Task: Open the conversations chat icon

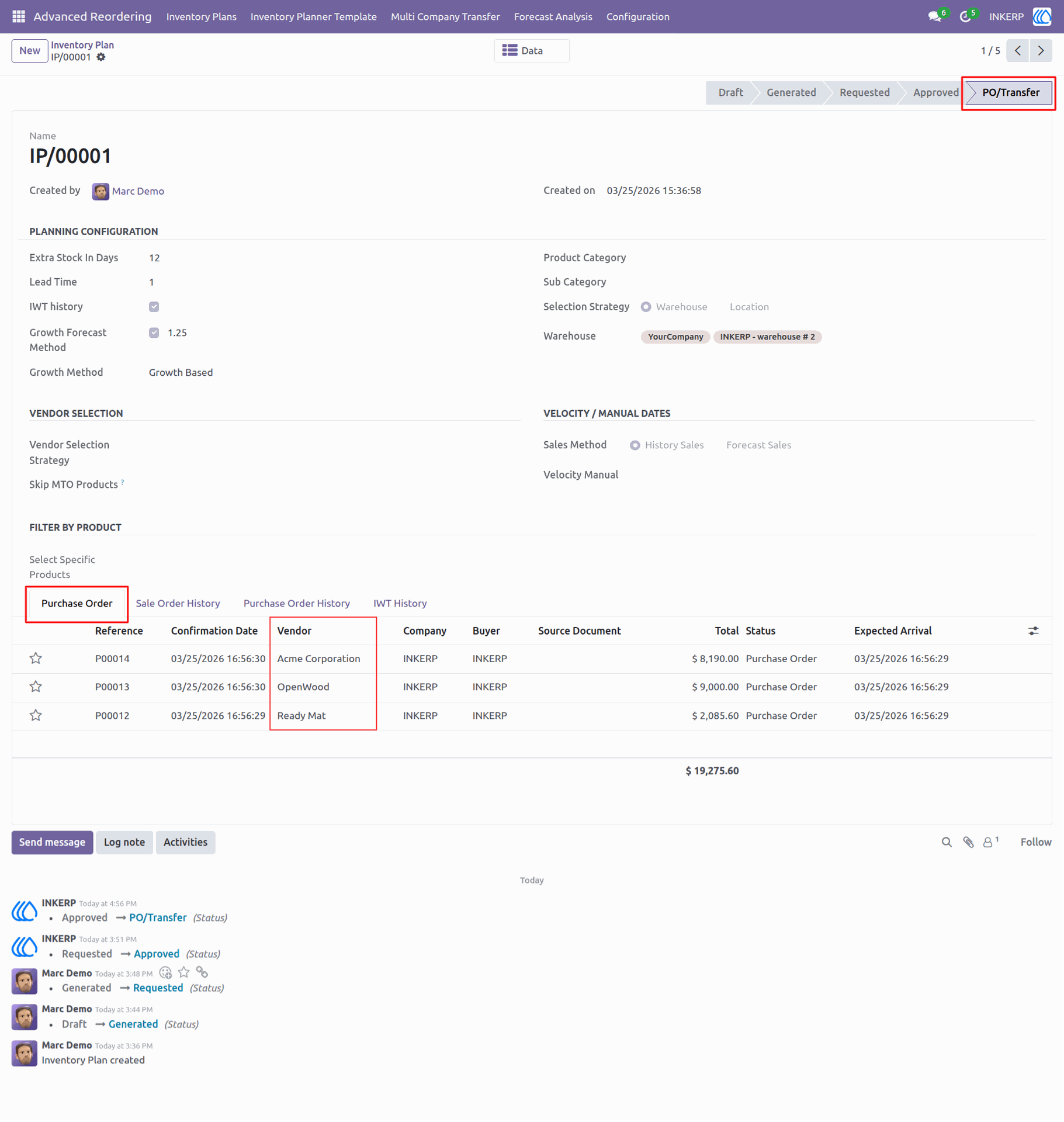Action: [x=934, y=16]
